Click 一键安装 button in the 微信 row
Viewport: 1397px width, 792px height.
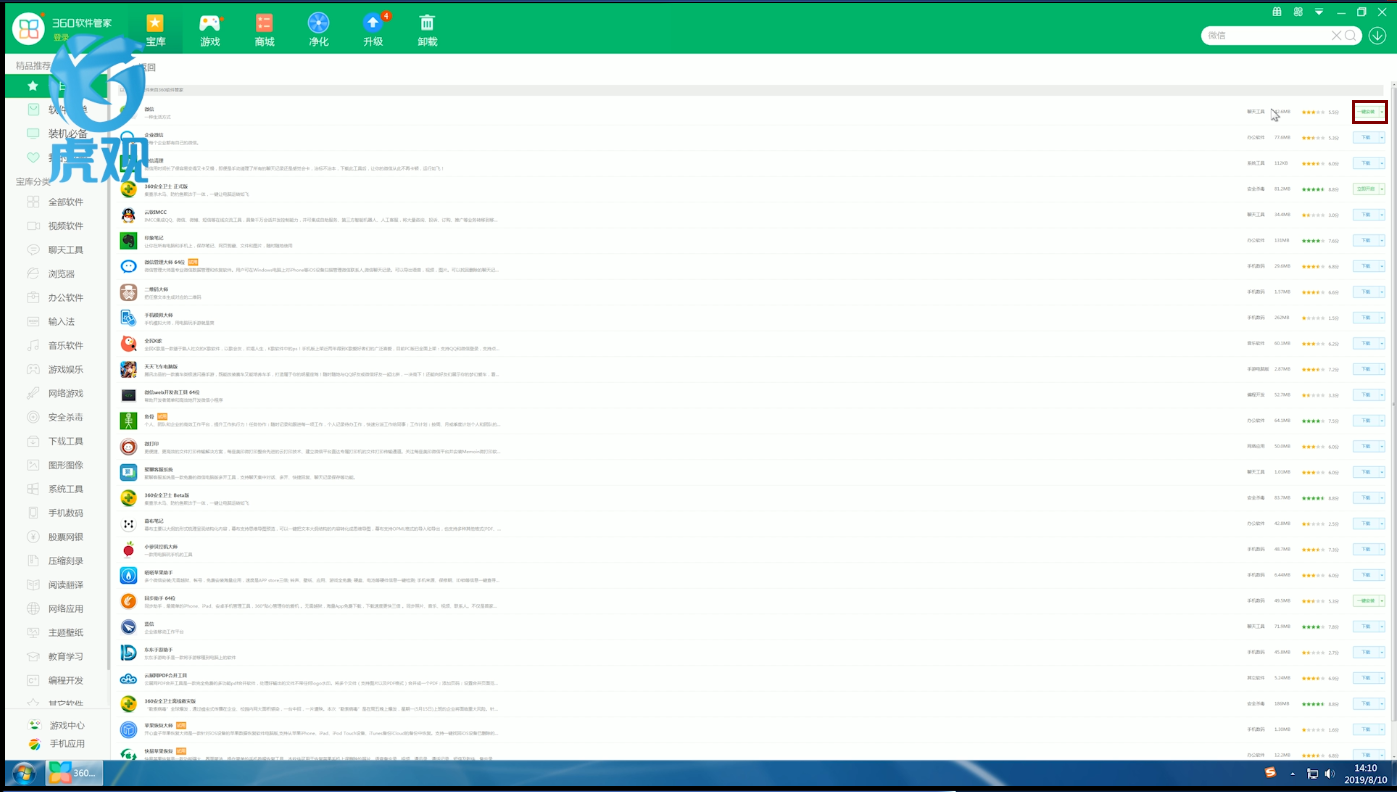[1366, 112]
